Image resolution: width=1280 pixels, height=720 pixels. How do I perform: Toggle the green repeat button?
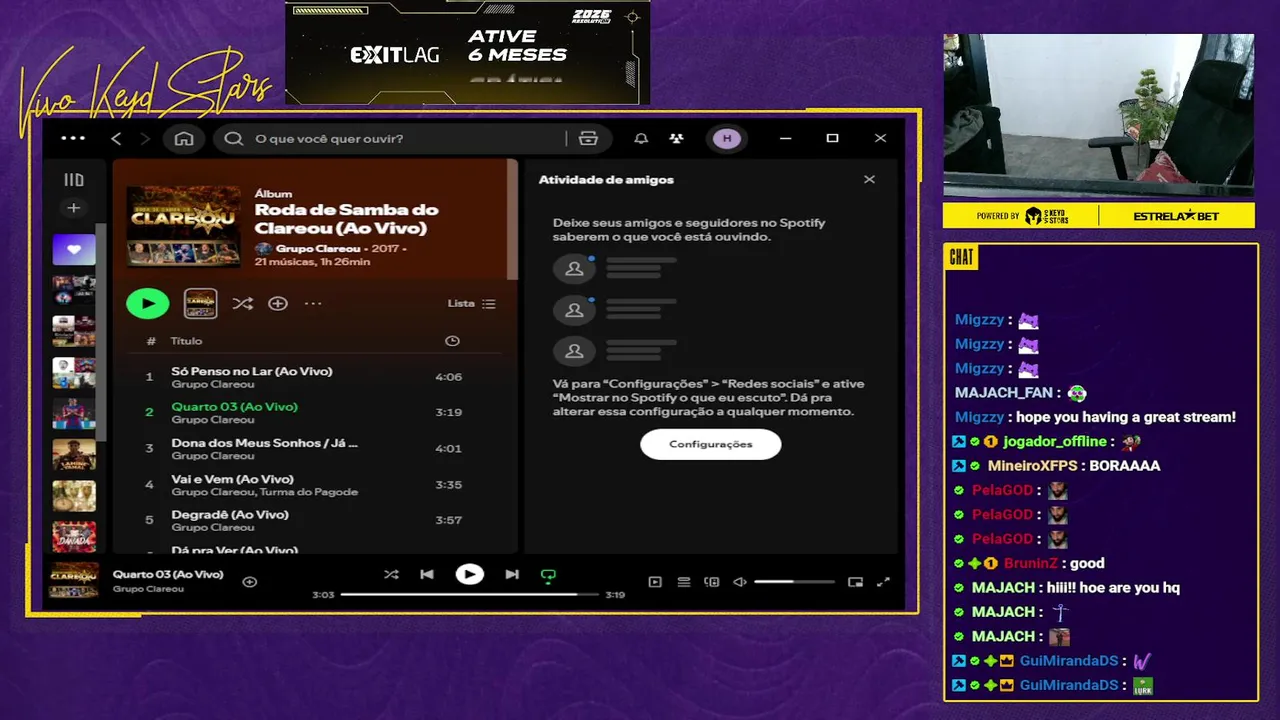click(x=548, y=576)
